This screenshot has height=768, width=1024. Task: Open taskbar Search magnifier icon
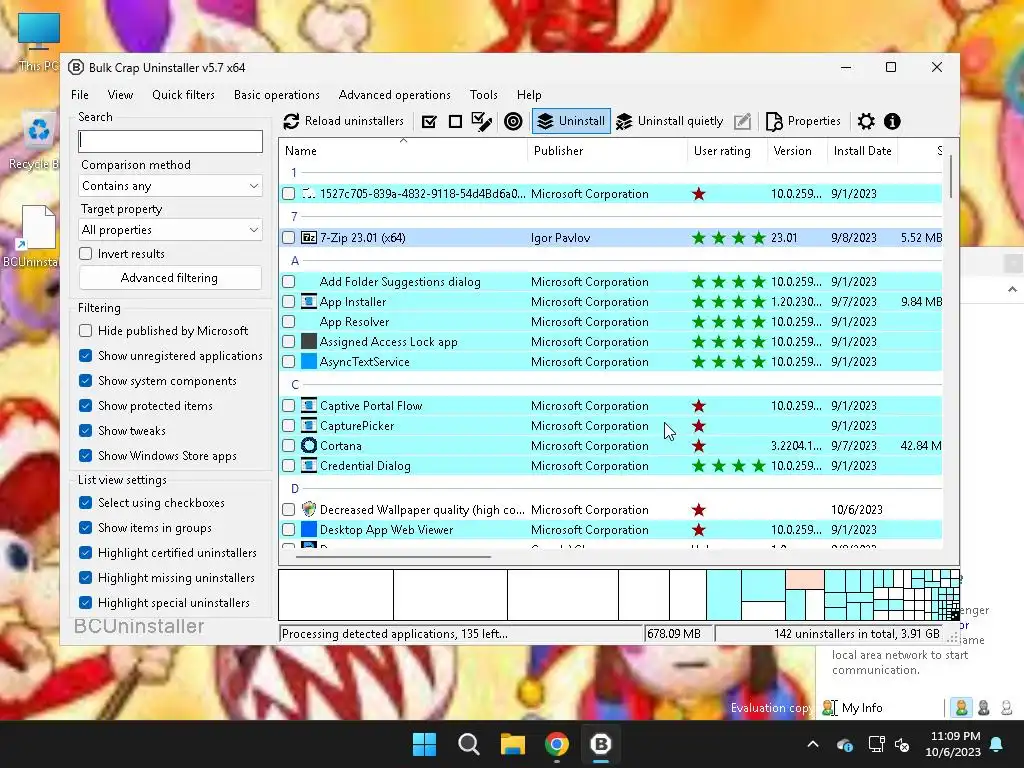[x=469, y=744]
